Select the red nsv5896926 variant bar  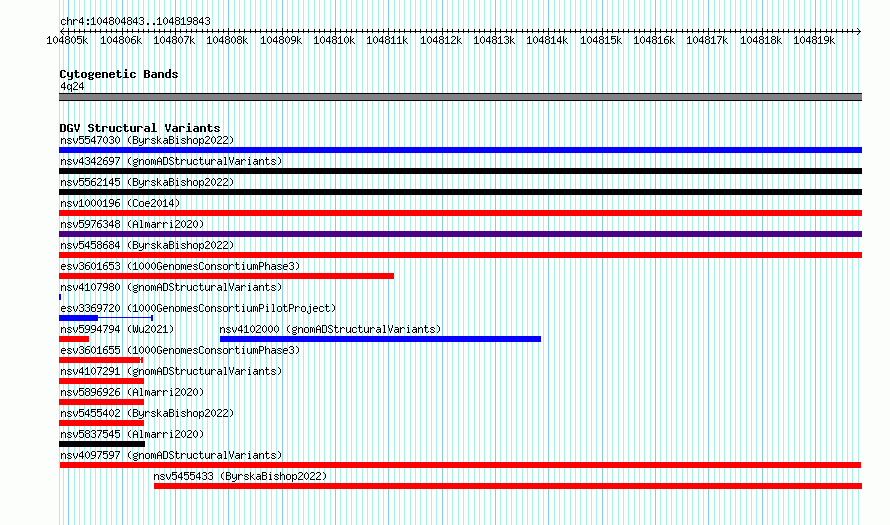(102, 402)
